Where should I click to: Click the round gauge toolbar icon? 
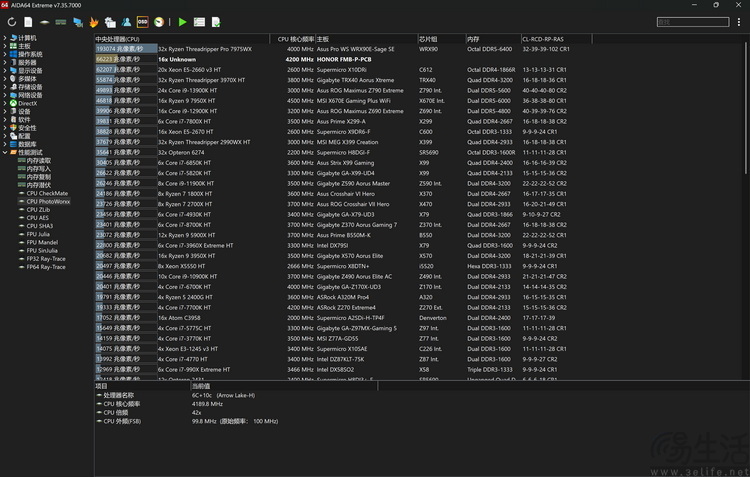tap(159, 22)
